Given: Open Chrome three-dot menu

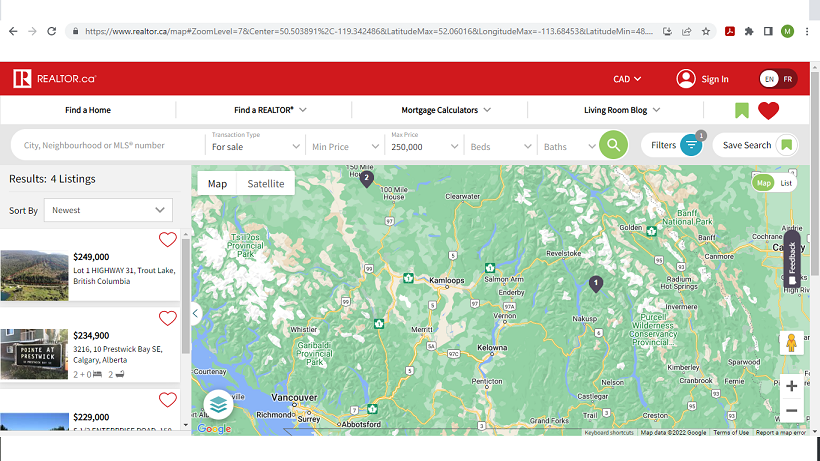Looking at the screenshot, I should coord(807,31).
